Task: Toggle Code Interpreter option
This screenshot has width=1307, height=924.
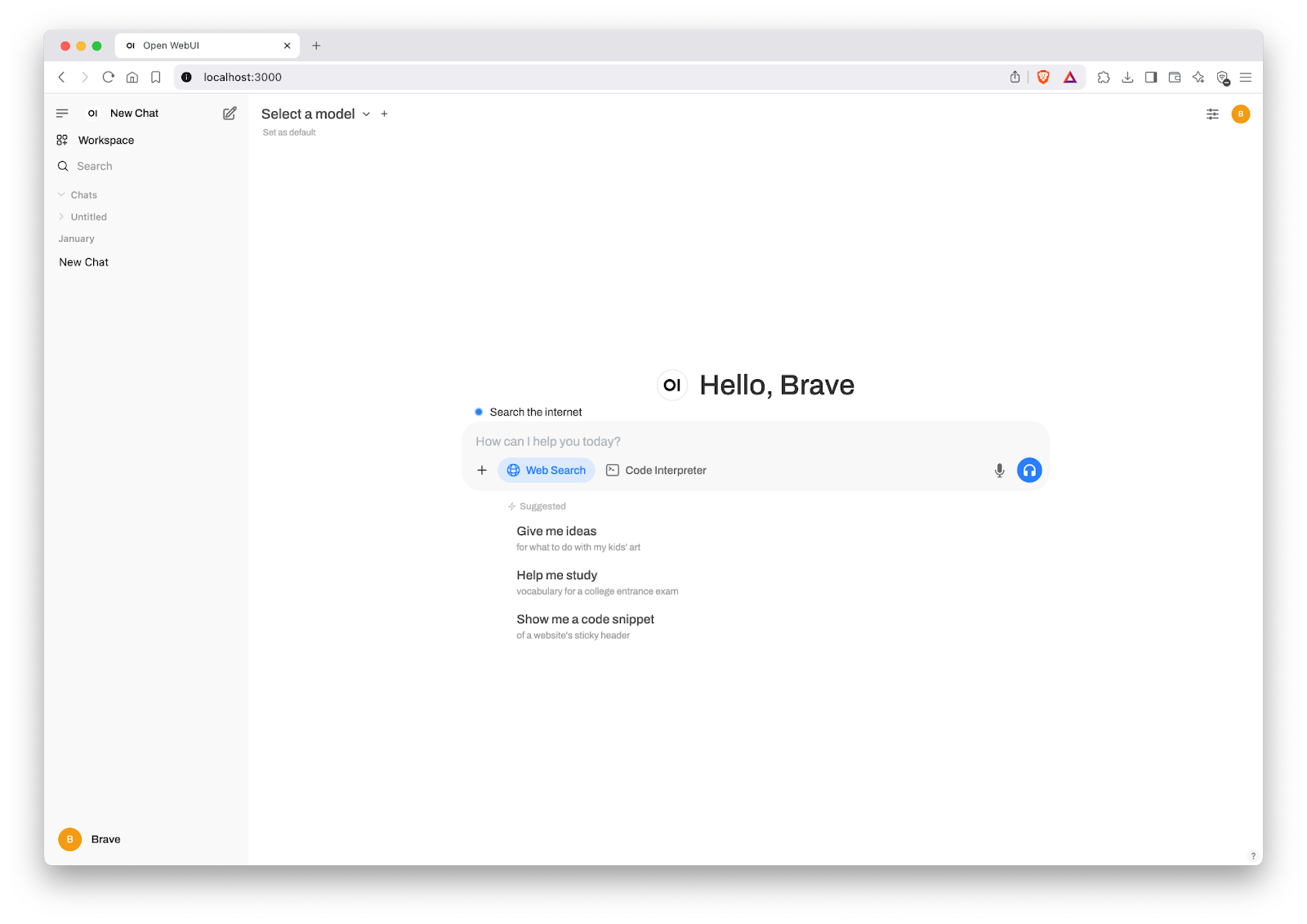Action: point(656,471)
